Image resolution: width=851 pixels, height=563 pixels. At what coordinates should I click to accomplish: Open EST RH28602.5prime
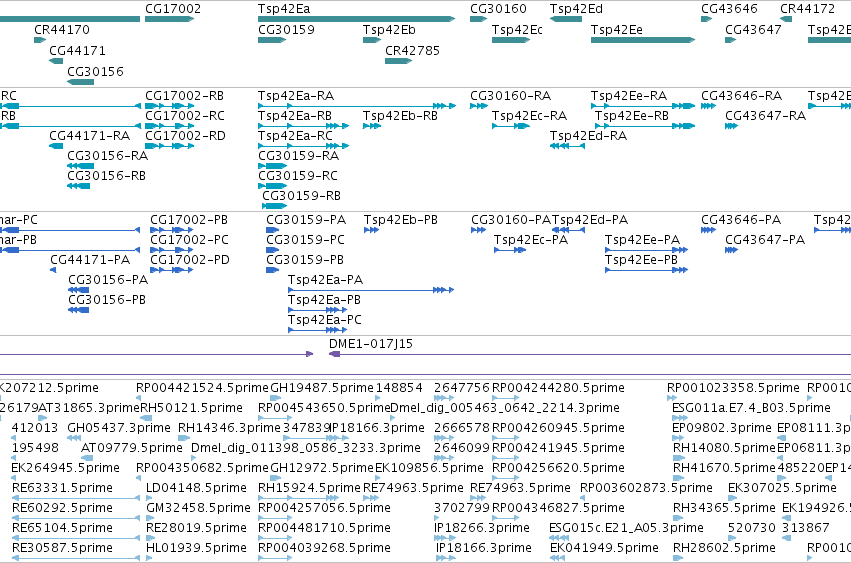[724, 548]
